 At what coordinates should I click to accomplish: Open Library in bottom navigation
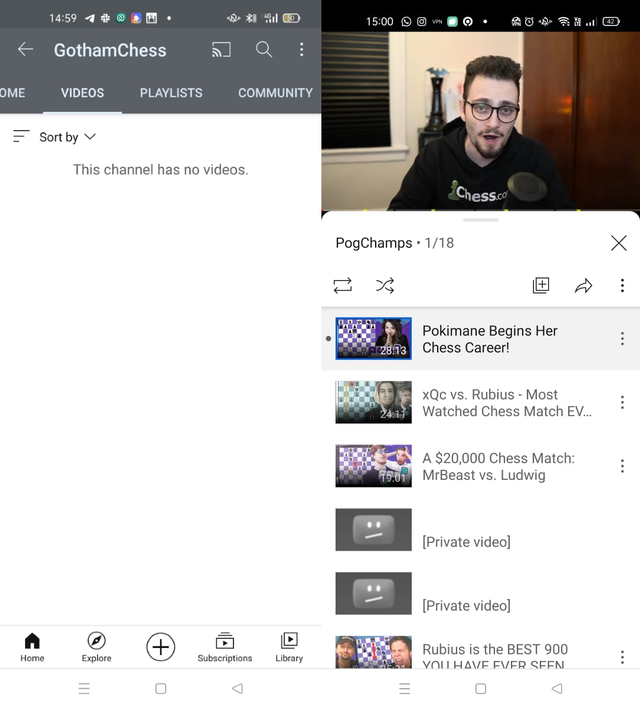click(289, 647)
